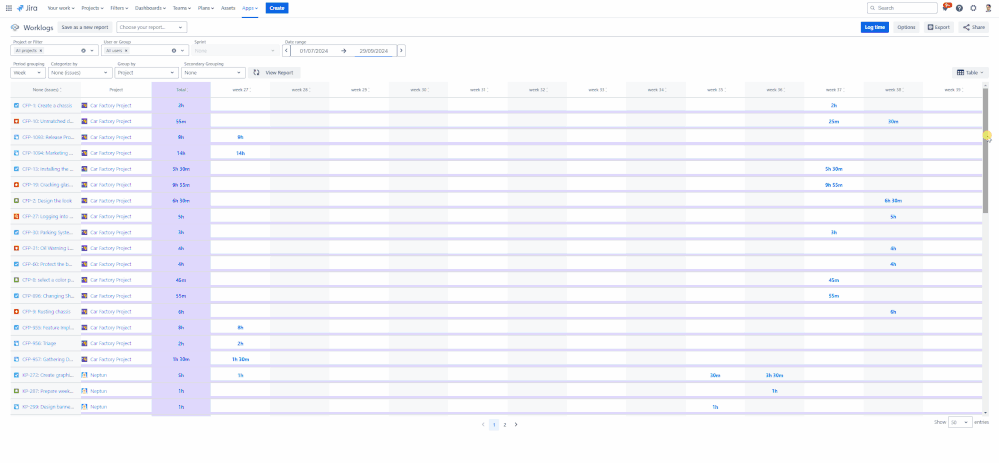
Task: Open the Assets link
Action: coord(228,8)
